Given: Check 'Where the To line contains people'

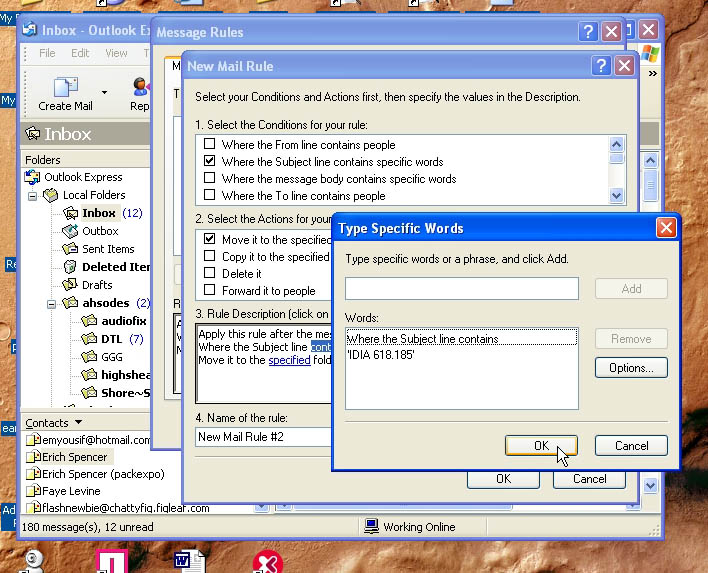Looking at the screenshot, I should tap(210, 195).
